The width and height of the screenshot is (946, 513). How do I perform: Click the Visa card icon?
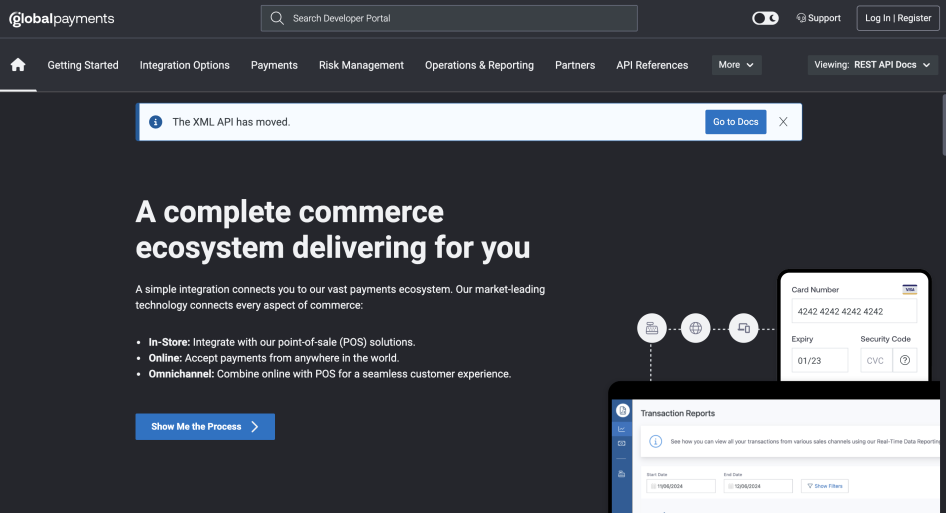[x=909, y=290]
